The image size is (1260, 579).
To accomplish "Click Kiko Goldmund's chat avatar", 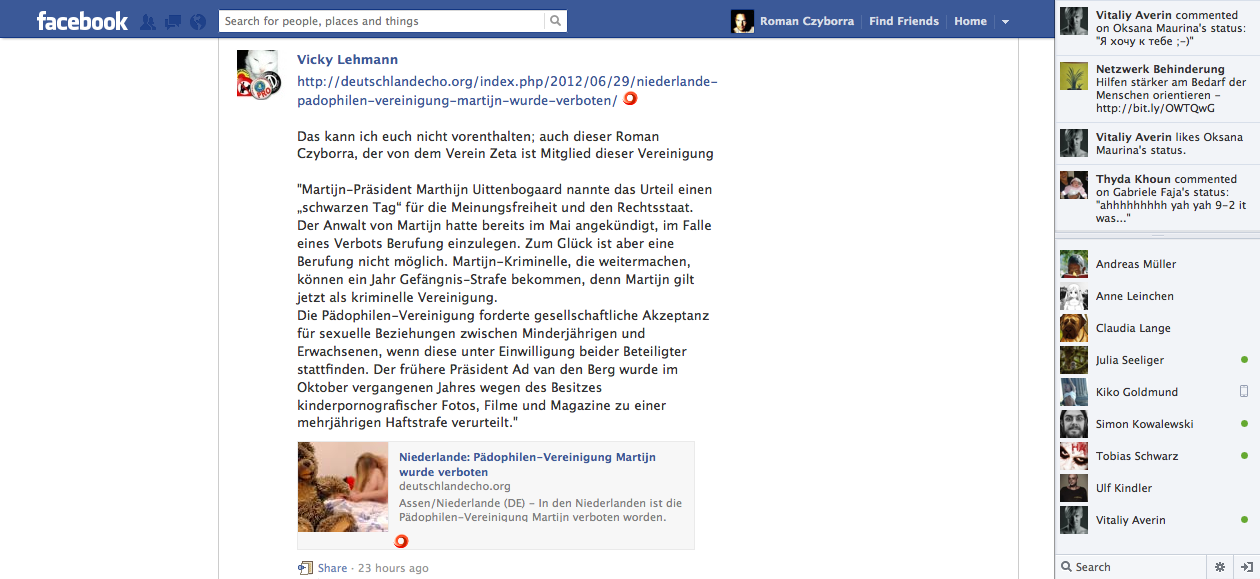I will click(x=1074, y=392).
